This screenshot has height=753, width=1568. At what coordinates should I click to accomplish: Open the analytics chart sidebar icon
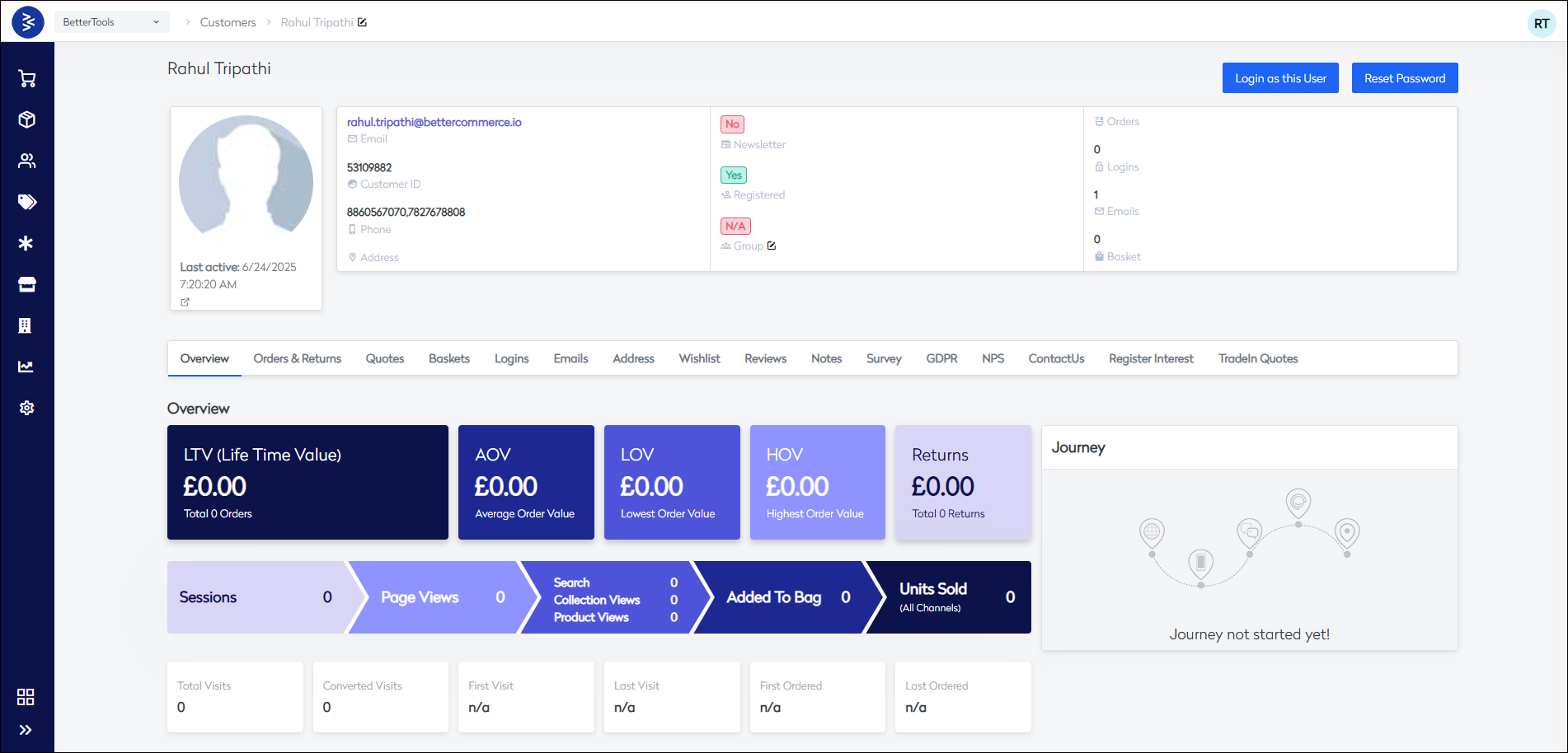[x=26, y=367]
